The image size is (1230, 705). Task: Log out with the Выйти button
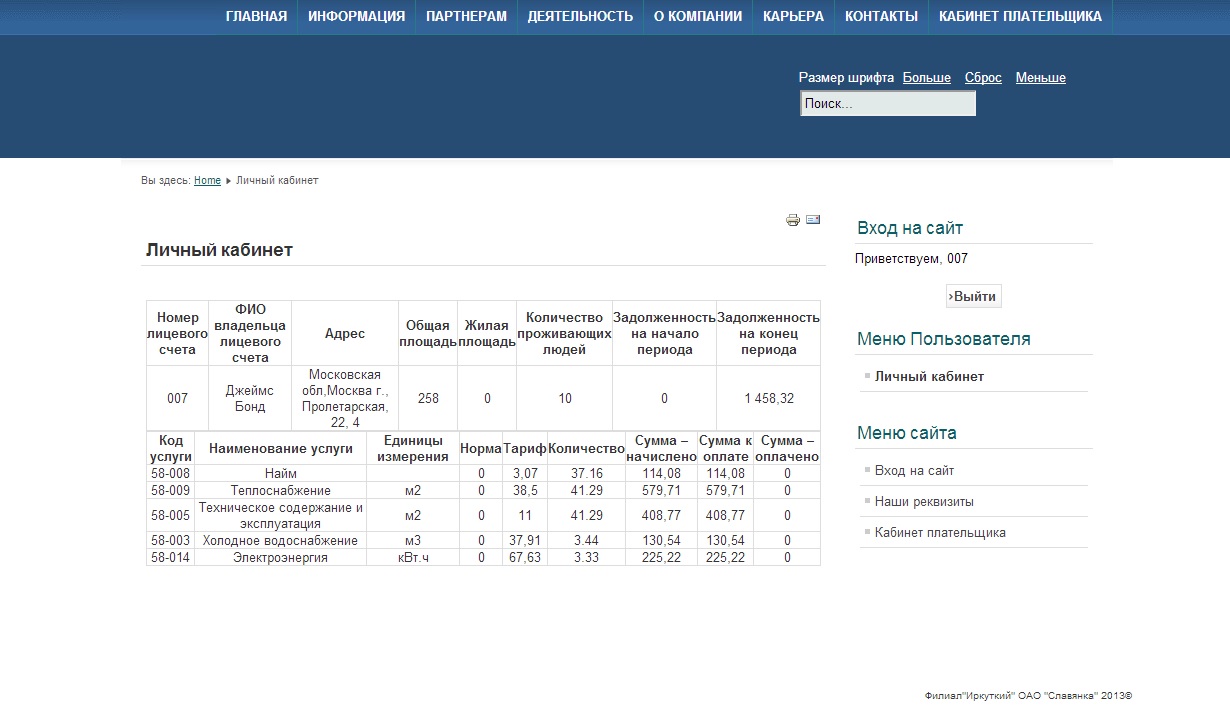click(974, 296)
